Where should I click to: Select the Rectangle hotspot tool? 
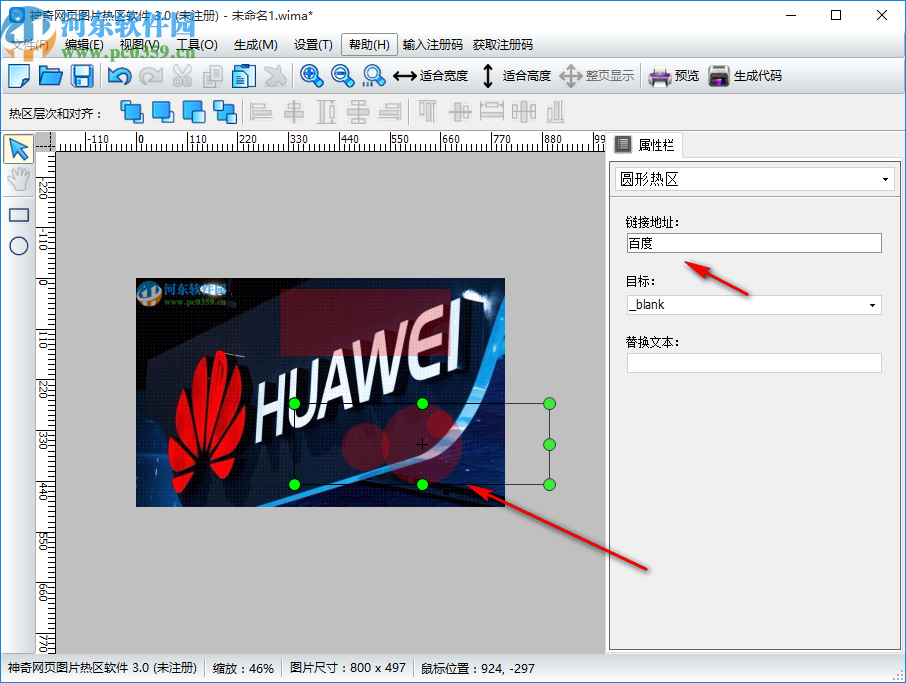click(x=16, y=214)
